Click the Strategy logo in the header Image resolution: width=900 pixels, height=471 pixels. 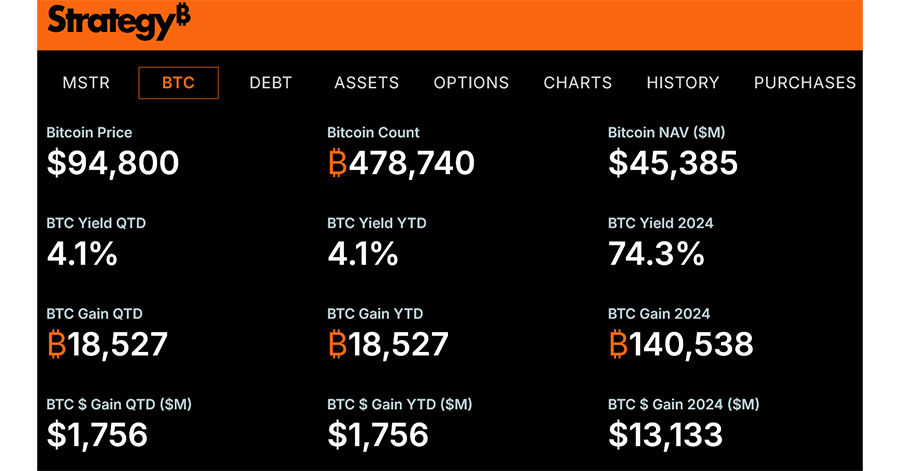click(x=119, y=22)
